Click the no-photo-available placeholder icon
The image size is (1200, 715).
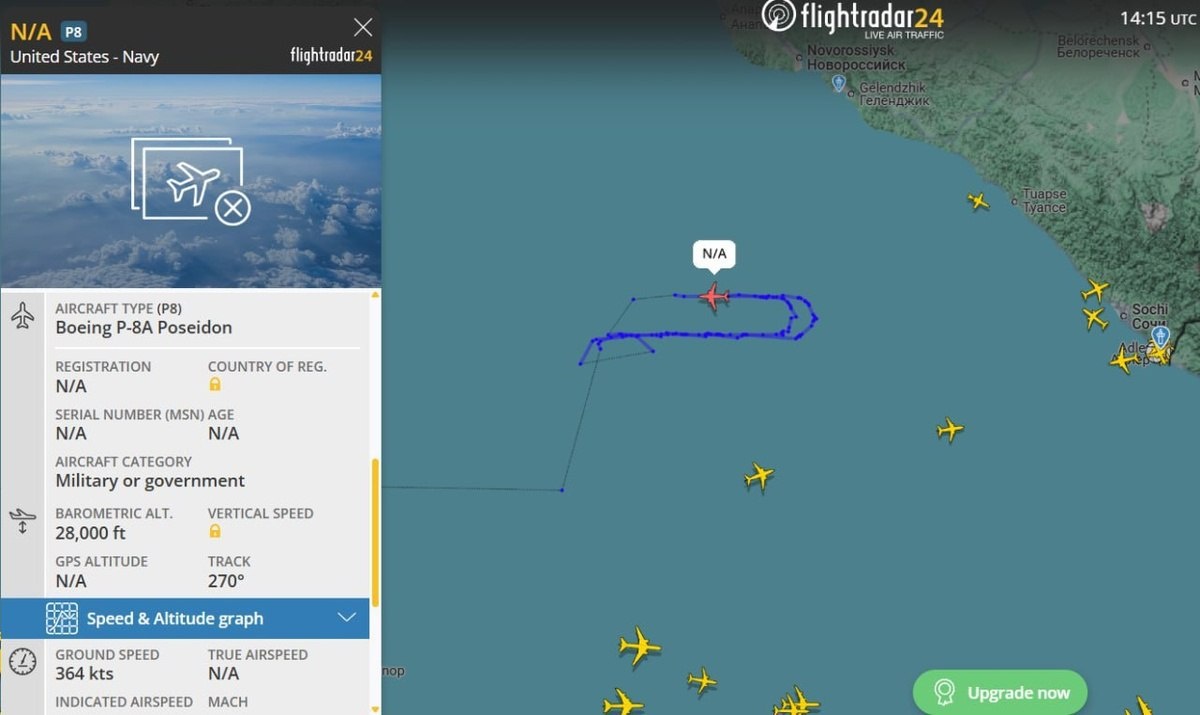(x=190, y=181)
